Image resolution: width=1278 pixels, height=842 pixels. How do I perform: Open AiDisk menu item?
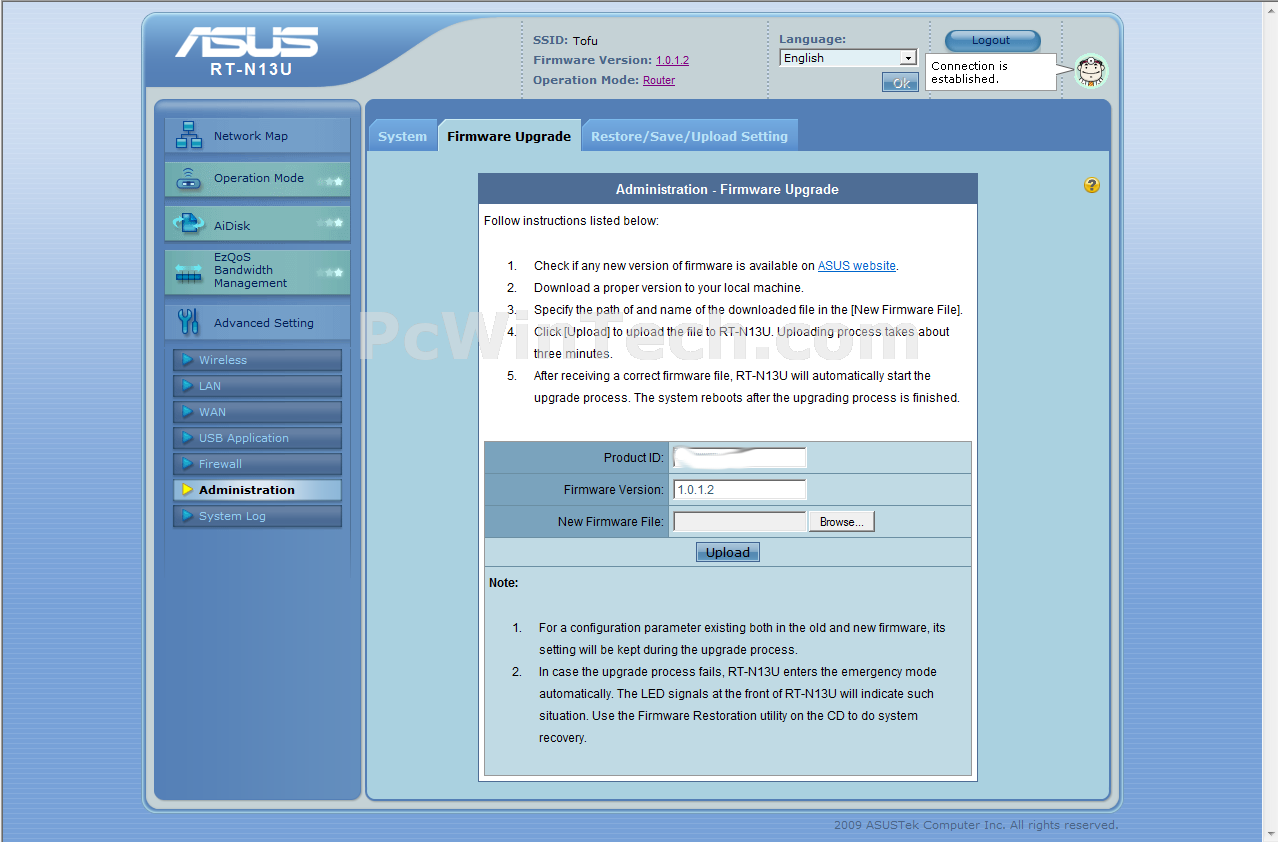point(257,224)
